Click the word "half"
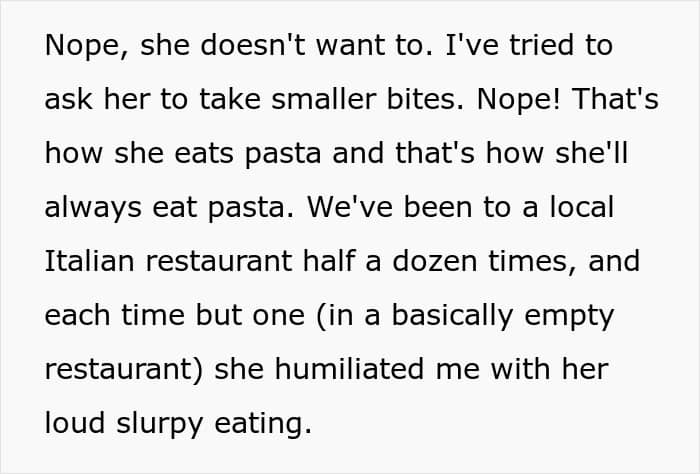 point(329,261)
